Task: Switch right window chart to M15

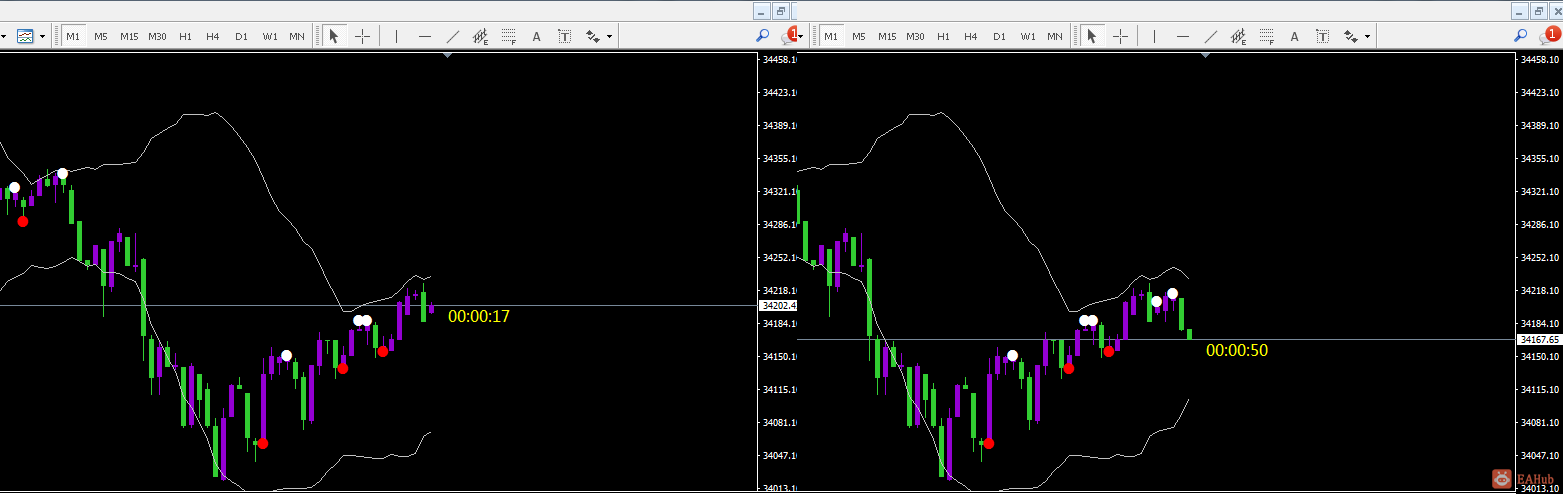Action: click(887, 36)
